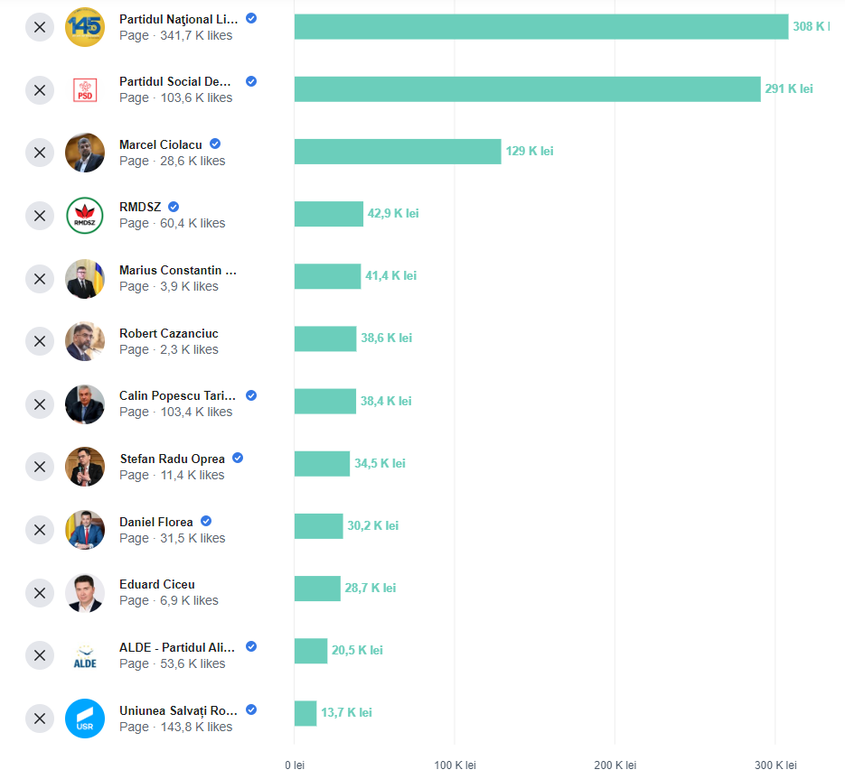Click the 308 K lei spending bar
This screenshot has width=845, height=779.
pos(540,27)
